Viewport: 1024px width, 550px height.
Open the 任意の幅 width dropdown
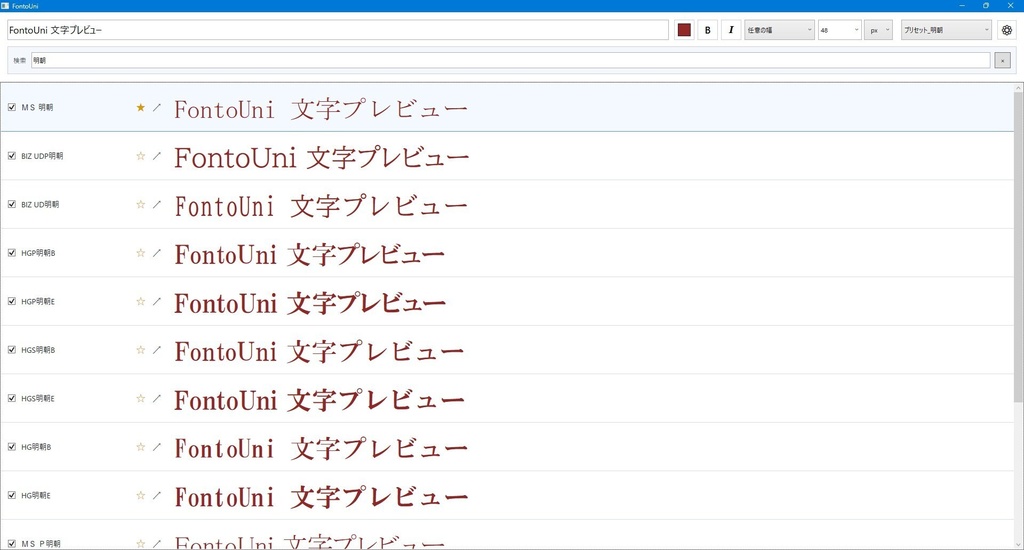[780, 30]
